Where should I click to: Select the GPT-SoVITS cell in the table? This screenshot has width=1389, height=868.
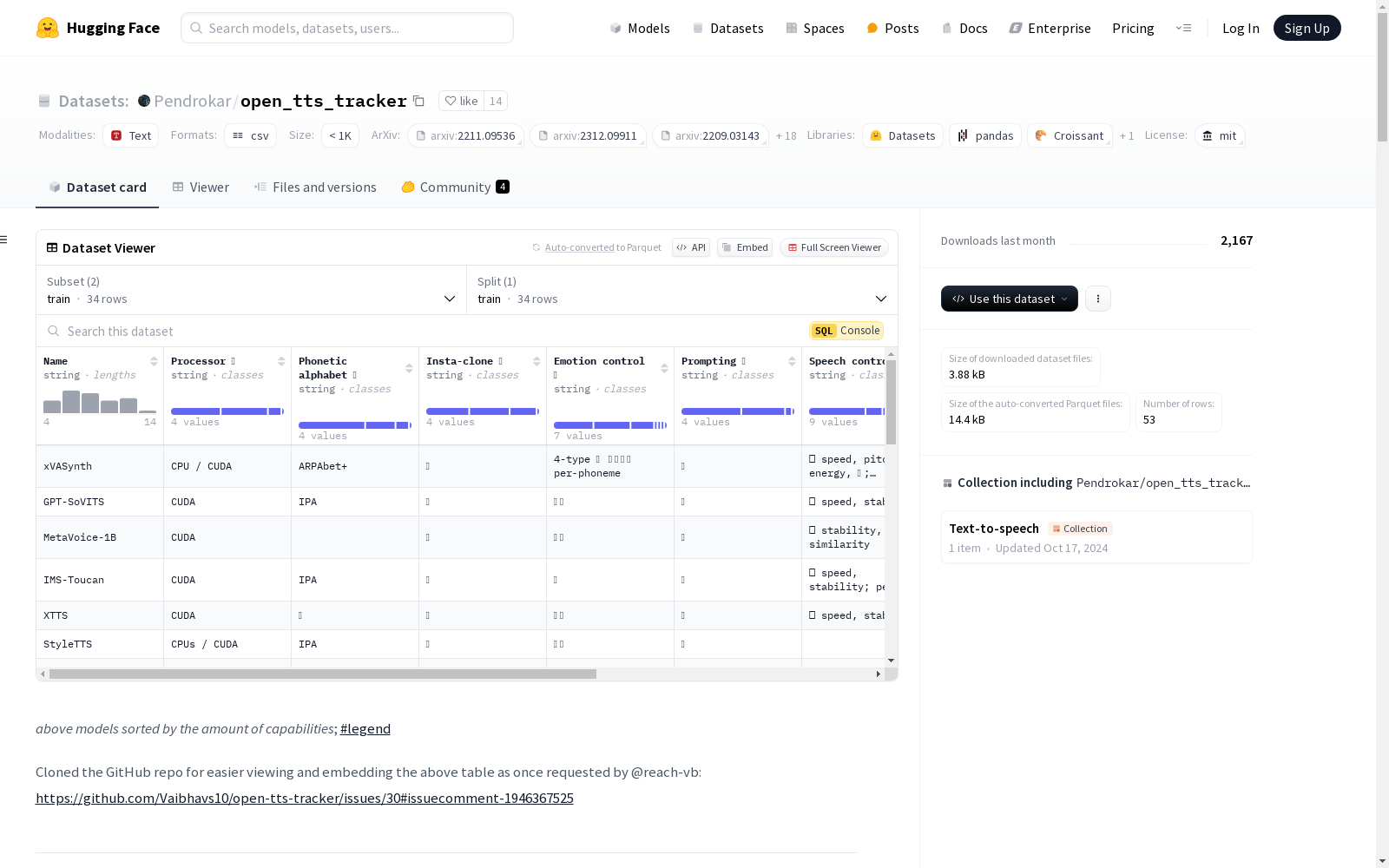tap(100, 502)
